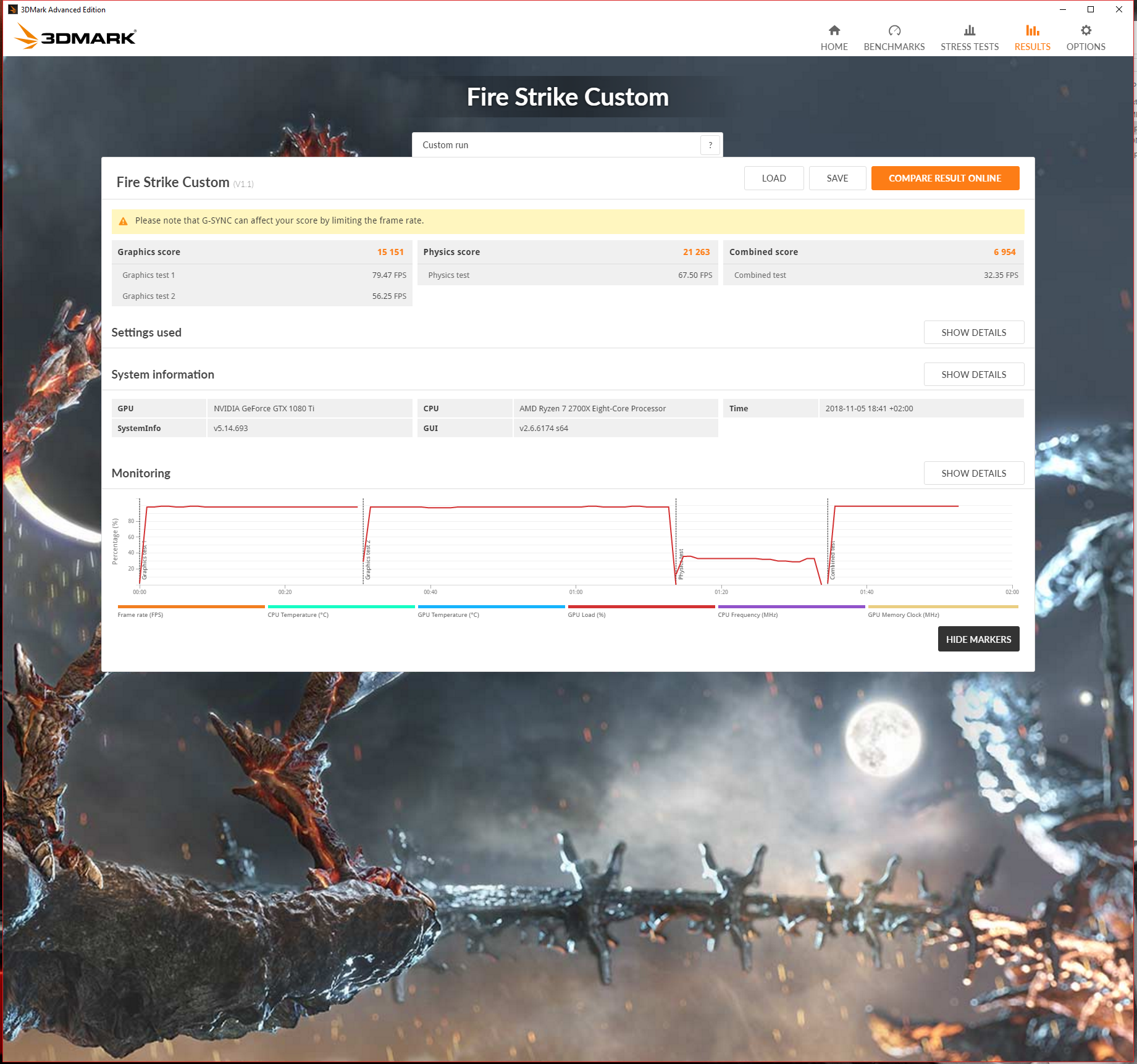Screen dimensions: 1137x1064
Task: Switch to STRESS TESTS tab label
Action: tap(969, 47)
